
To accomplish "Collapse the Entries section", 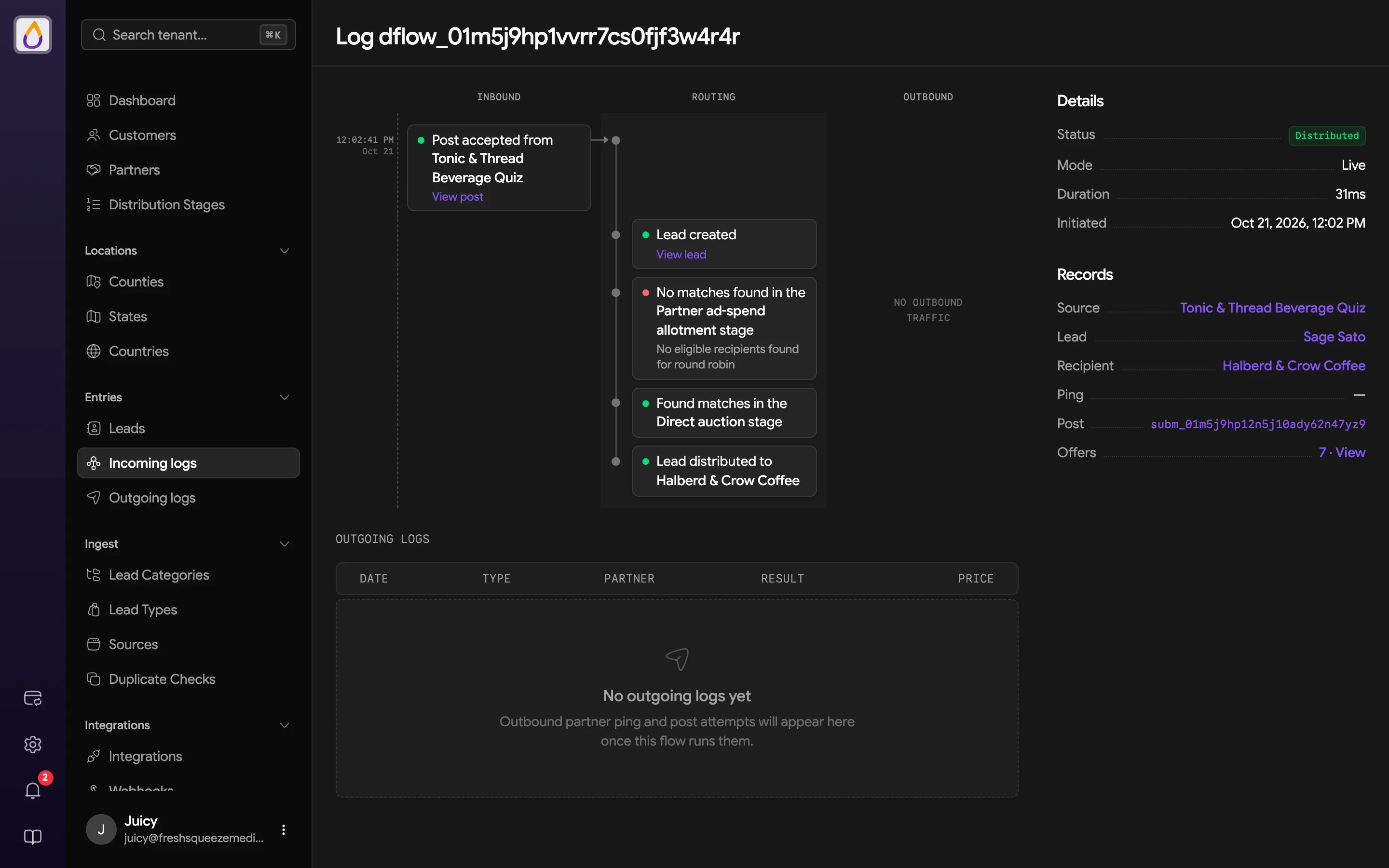I will (x=284, y=397).
